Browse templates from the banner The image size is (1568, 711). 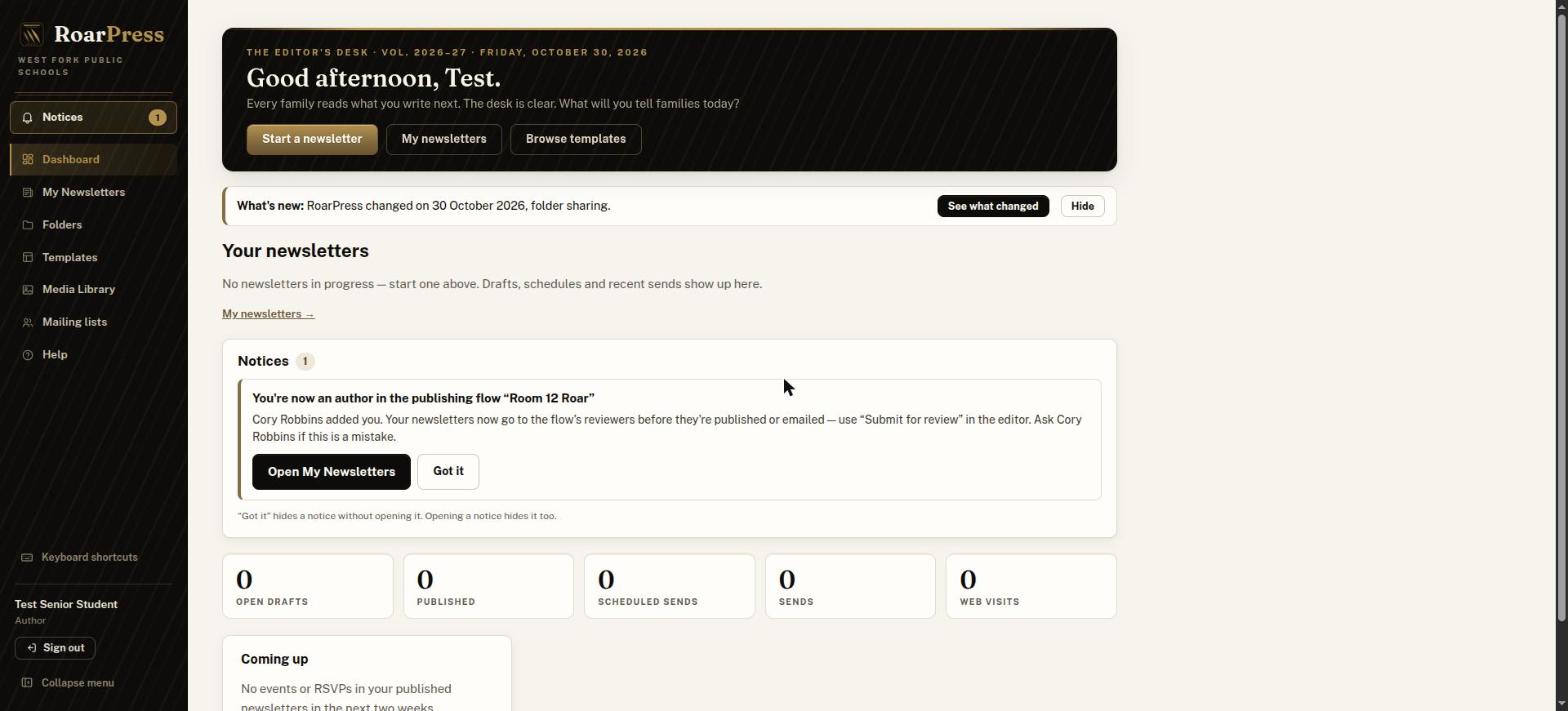(576, 139)
